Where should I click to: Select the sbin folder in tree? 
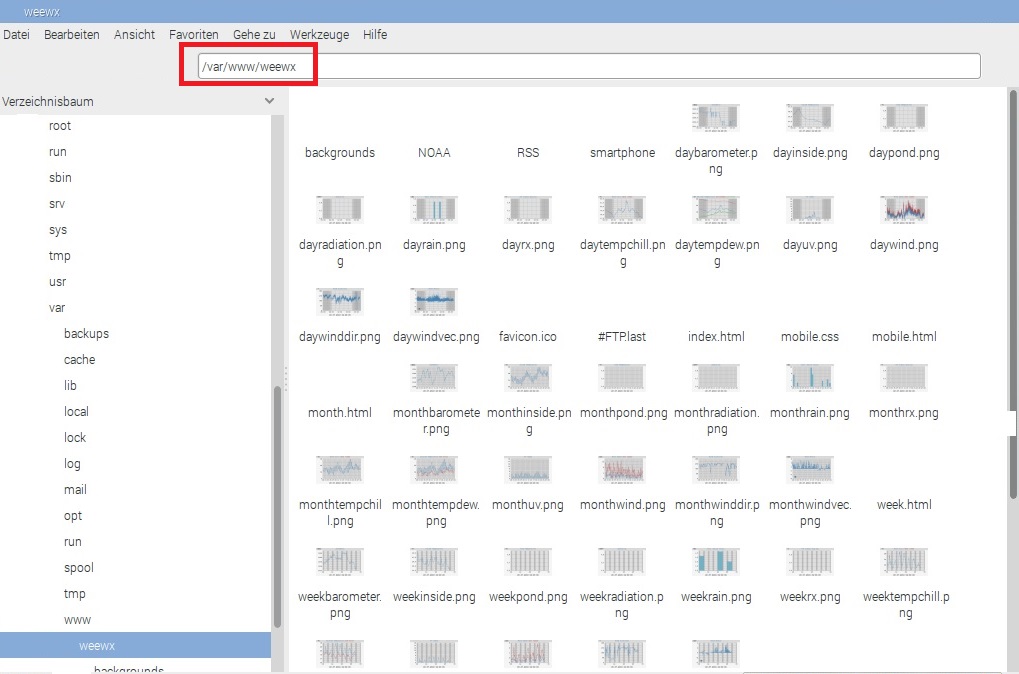tap(60, 178)
